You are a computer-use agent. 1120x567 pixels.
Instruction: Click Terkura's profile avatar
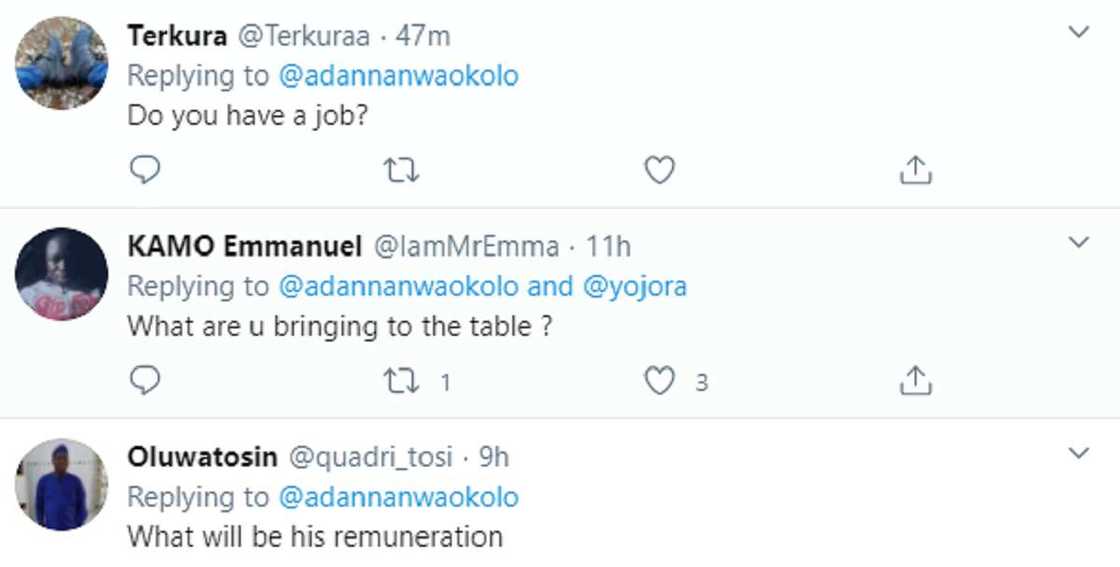click(62, 63)
